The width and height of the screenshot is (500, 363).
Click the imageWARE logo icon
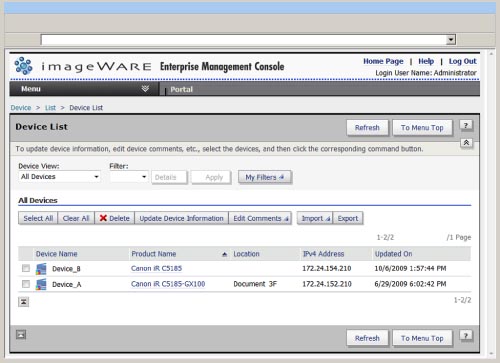pyautogui.click(x=24, y=66)
